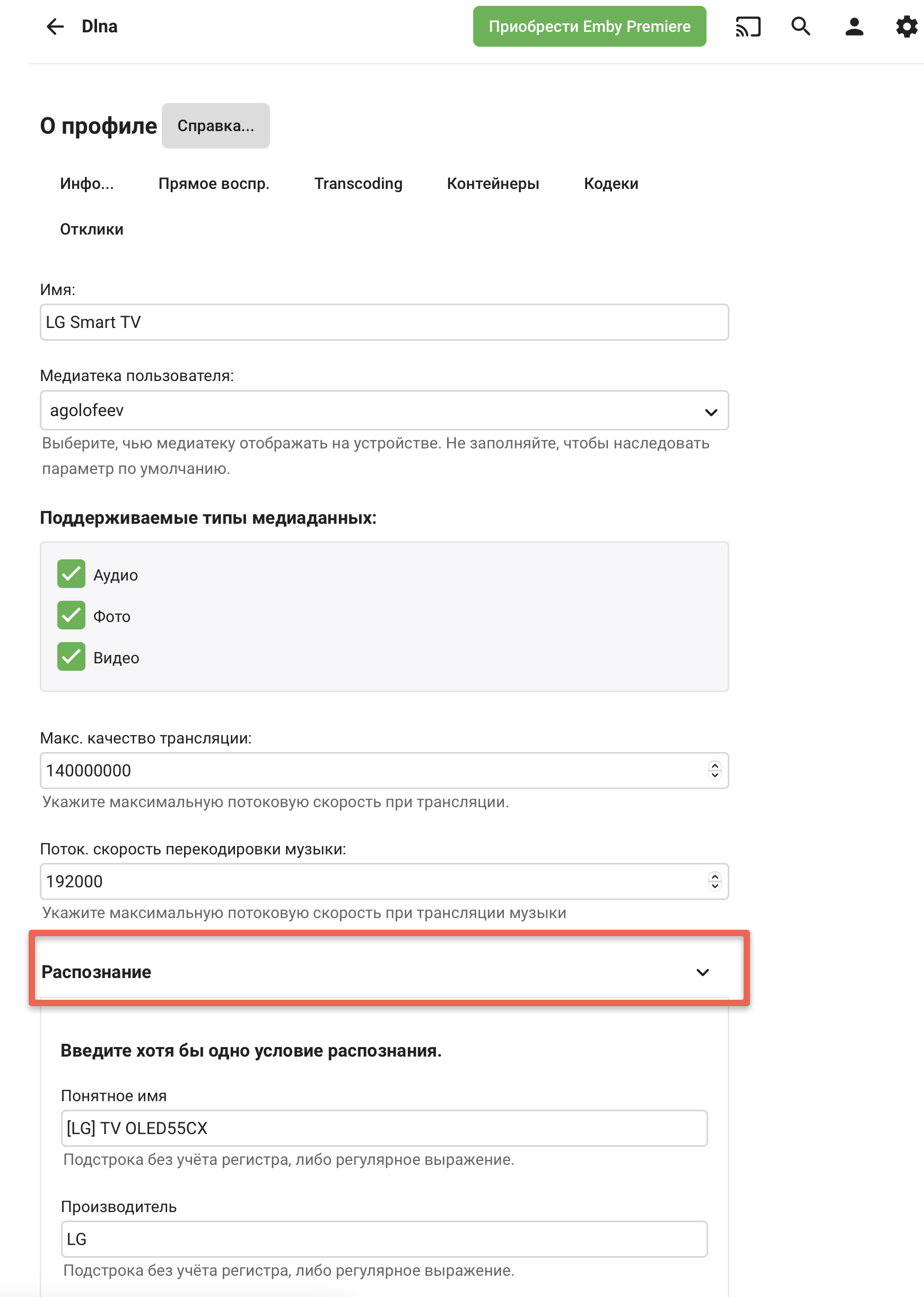Screen dimensions: 924x1297
Task: Collapse the Распознание section
Action: click(703, 972)
